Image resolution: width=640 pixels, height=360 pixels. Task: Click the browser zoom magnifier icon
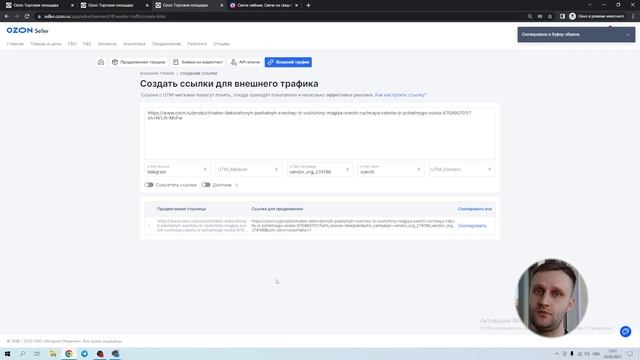tap(530, 16)
